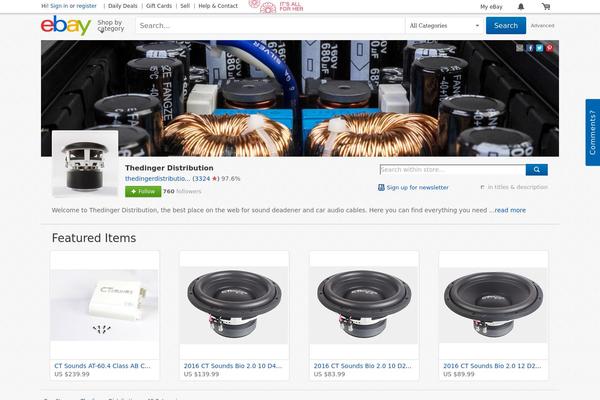This screenshot has width=600, height=400.
Task: Toggle 'in titles & description' checkbox
Action: pyautogui.click(x=482, y=187)
